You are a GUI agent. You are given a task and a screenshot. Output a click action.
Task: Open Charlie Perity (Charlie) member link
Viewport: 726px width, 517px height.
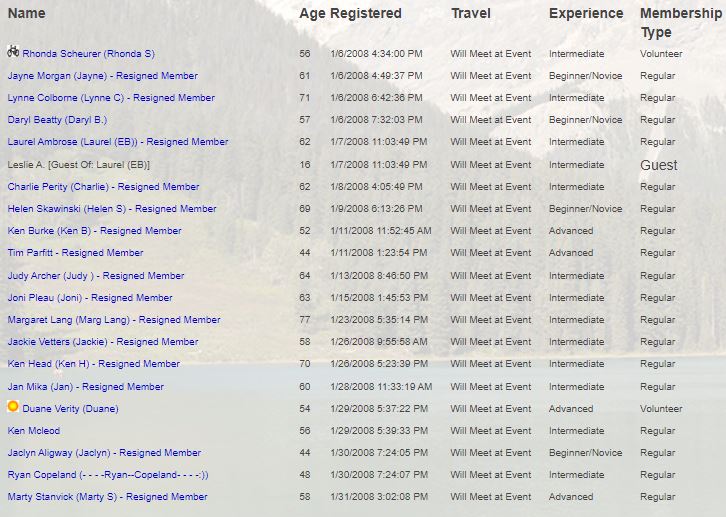point(103,187)
